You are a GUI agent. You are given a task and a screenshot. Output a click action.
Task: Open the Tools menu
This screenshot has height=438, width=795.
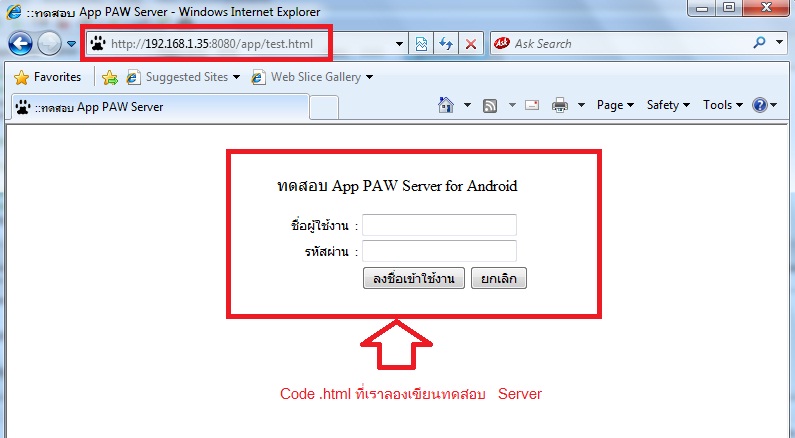(722, 105)
